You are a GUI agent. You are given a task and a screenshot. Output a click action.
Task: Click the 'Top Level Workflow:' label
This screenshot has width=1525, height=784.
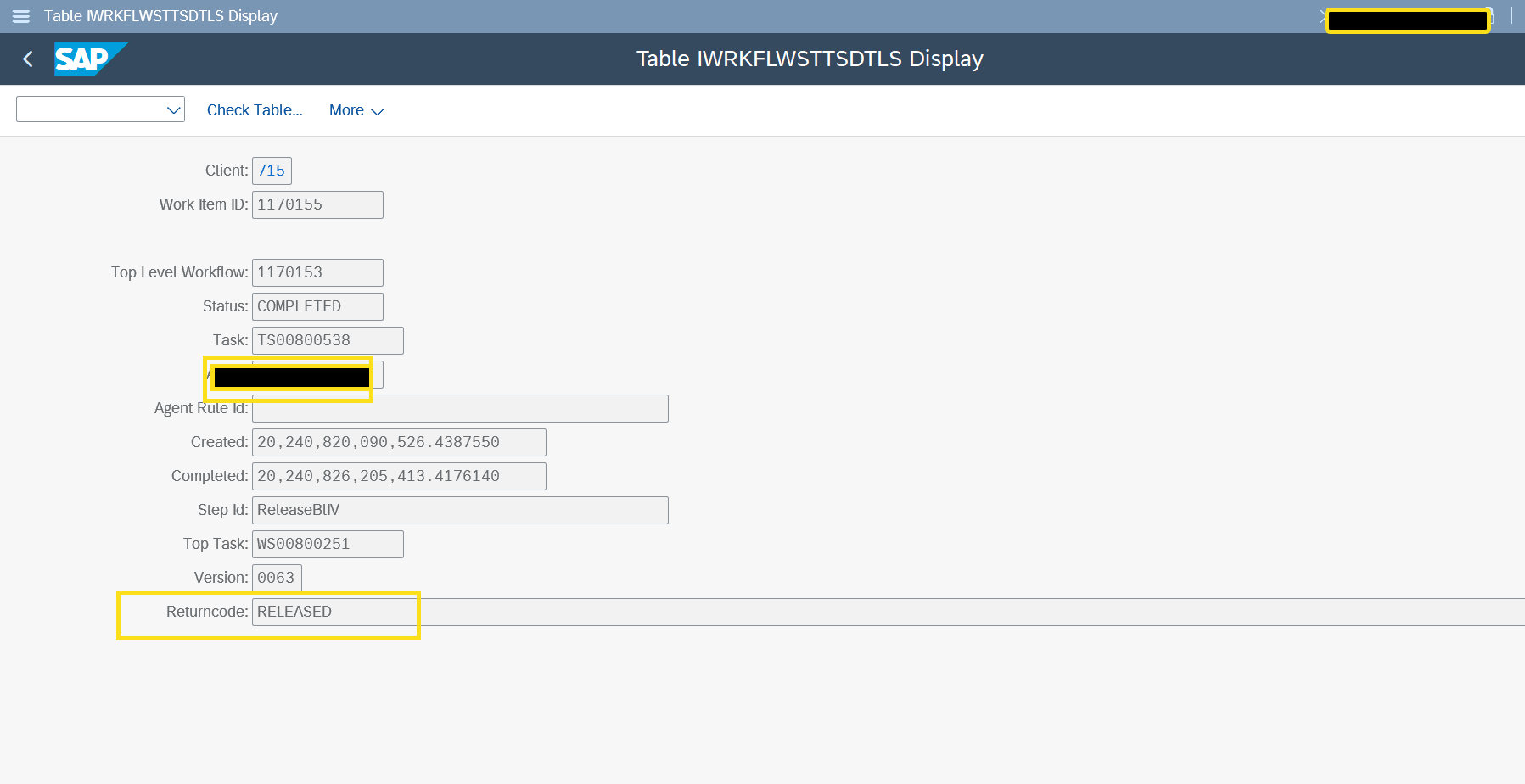[180, 272]
